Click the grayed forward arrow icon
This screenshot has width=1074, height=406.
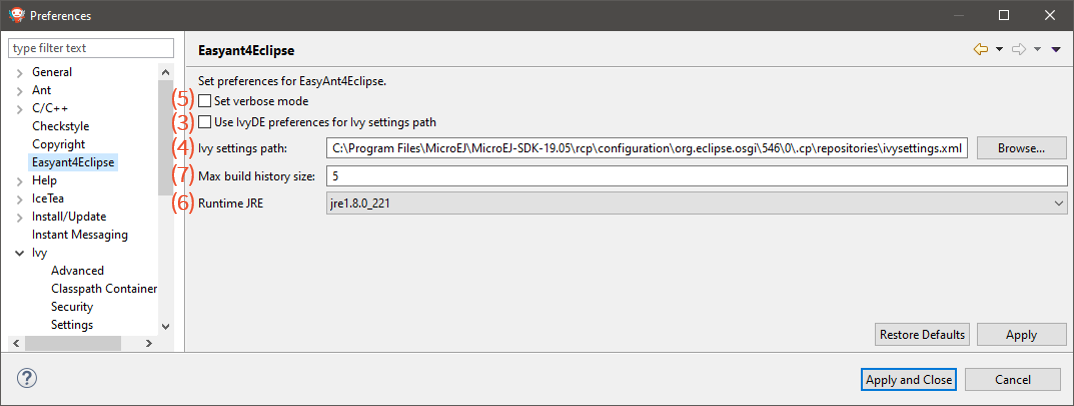point(1019,49)
